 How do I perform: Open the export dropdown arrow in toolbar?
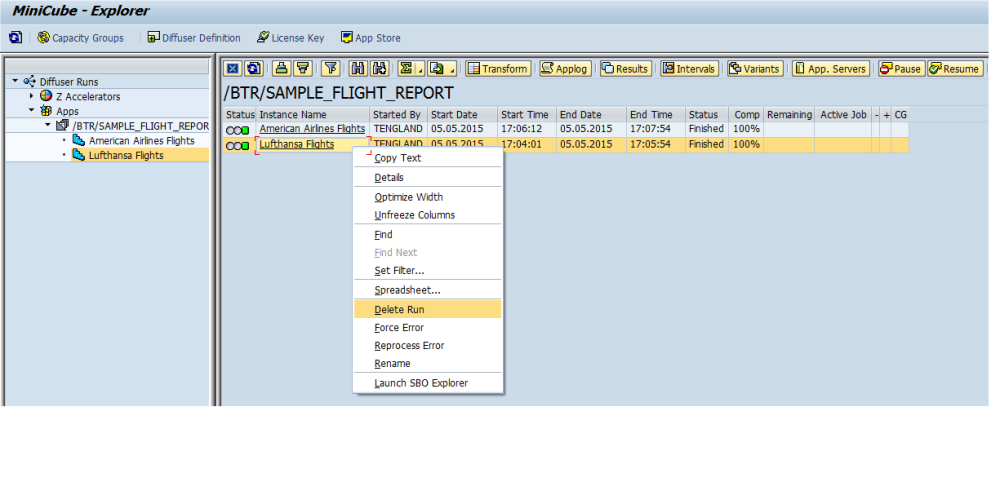pos(452,70)
